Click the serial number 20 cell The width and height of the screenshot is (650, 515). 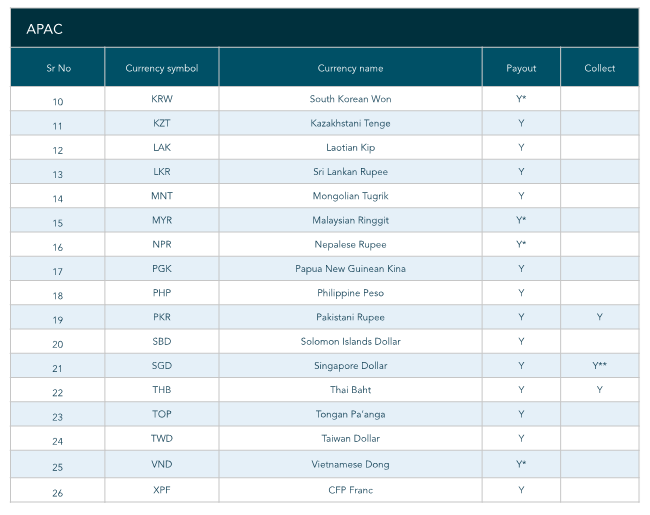point(58,343)
